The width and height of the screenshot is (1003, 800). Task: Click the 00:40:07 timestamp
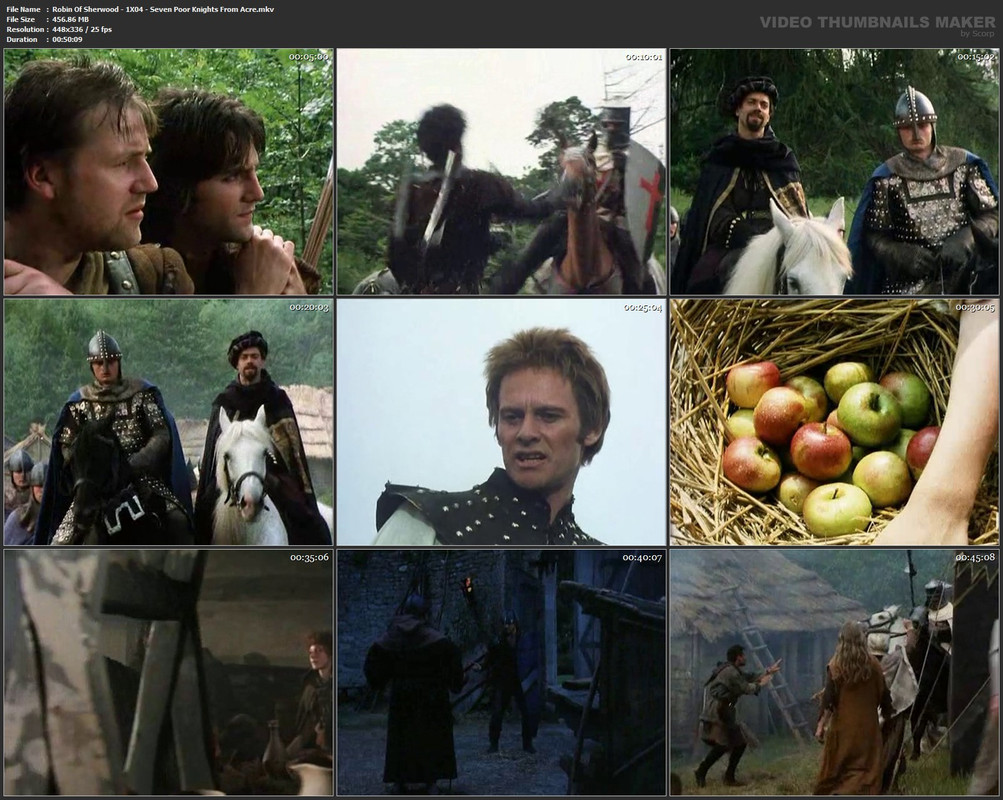[x=642, y=558]
